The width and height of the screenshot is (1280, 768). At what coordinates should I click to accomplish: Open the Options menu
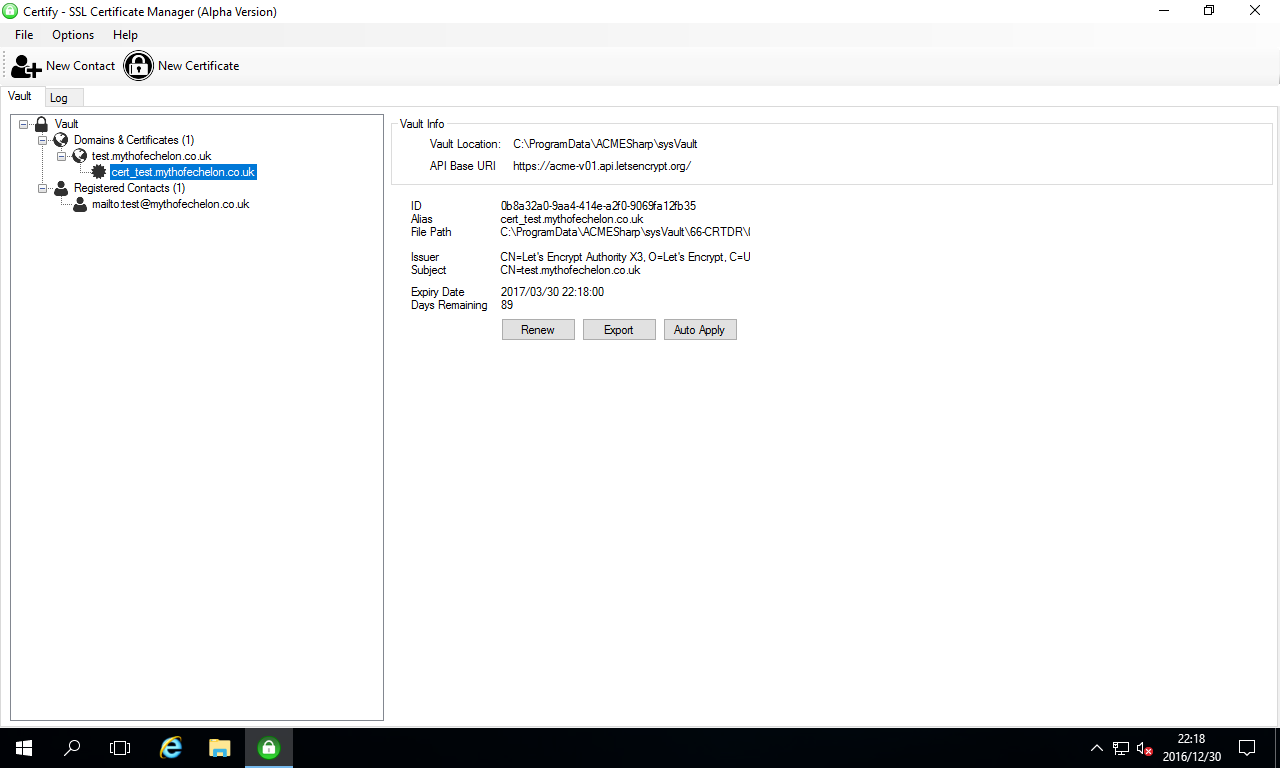click(x=73, y=35)
